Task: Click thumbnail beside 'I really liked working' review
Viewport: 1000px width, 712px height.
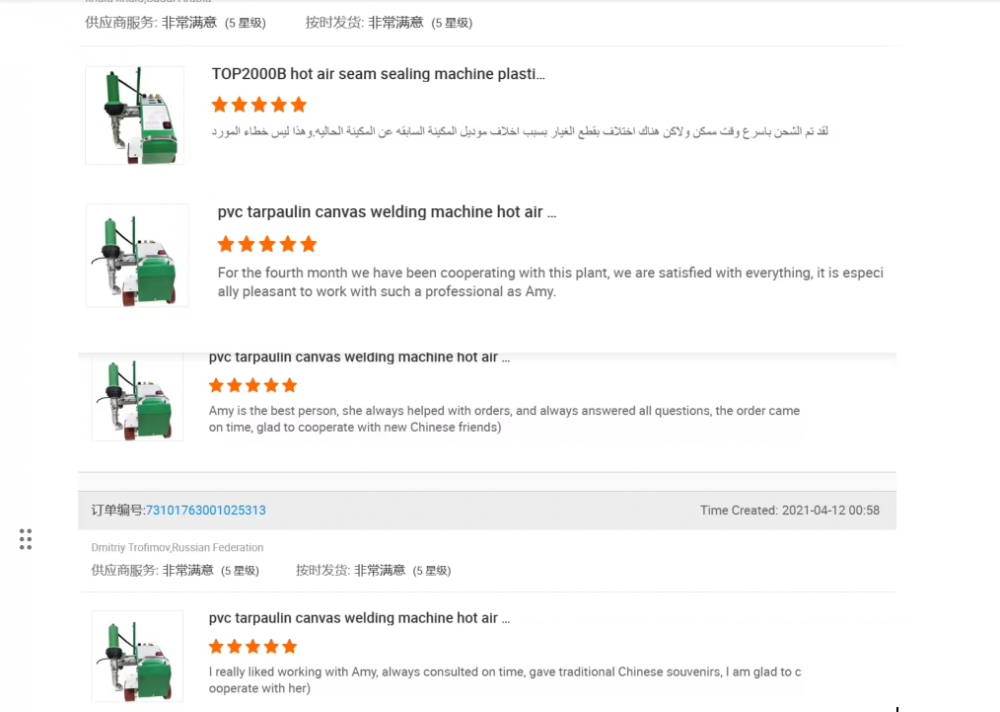Action: 137,656
